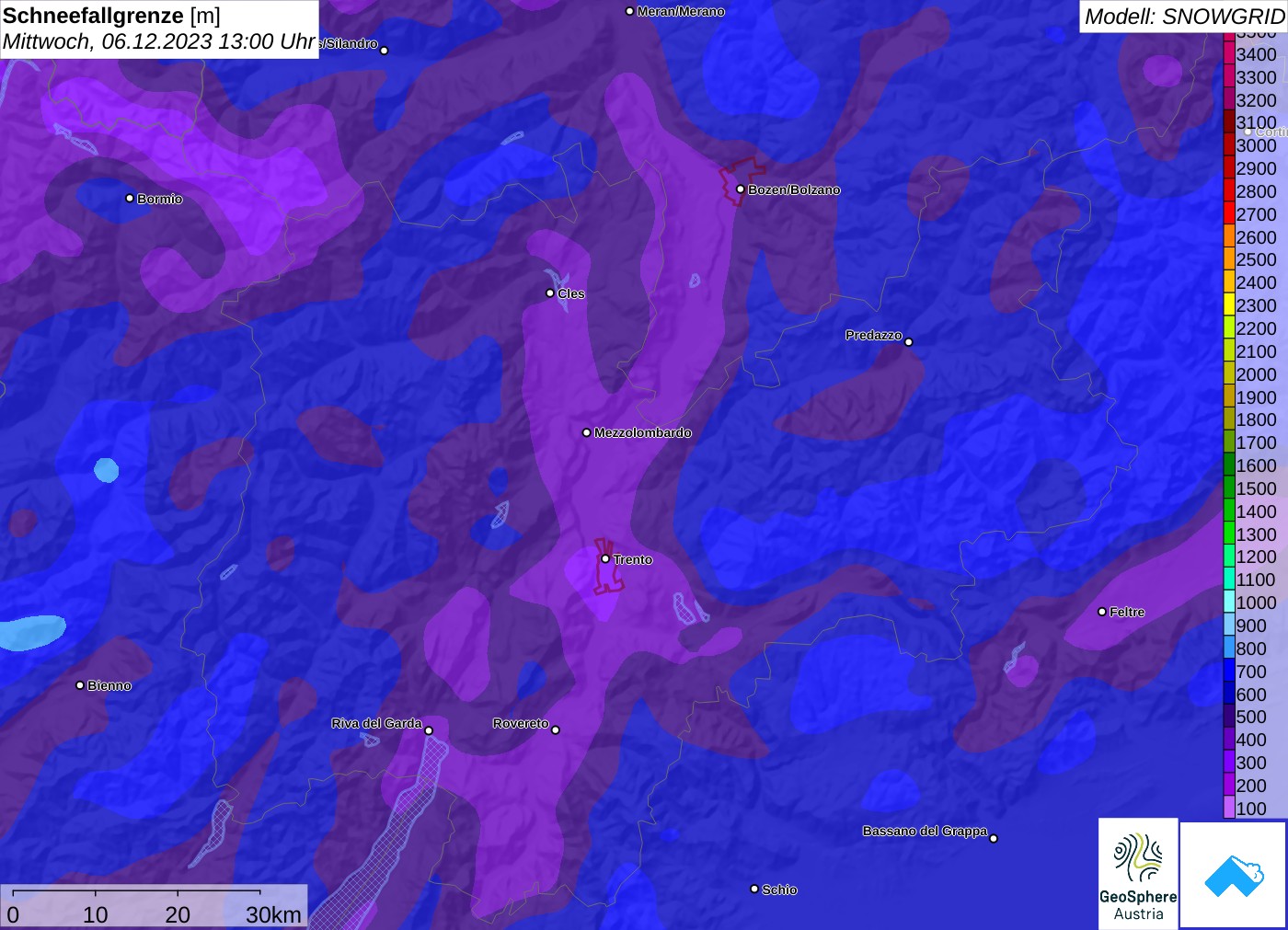Select the Bozen/Bolzano city marker dot
This screenshot has width=1288, height=930.
pos(741,189)
